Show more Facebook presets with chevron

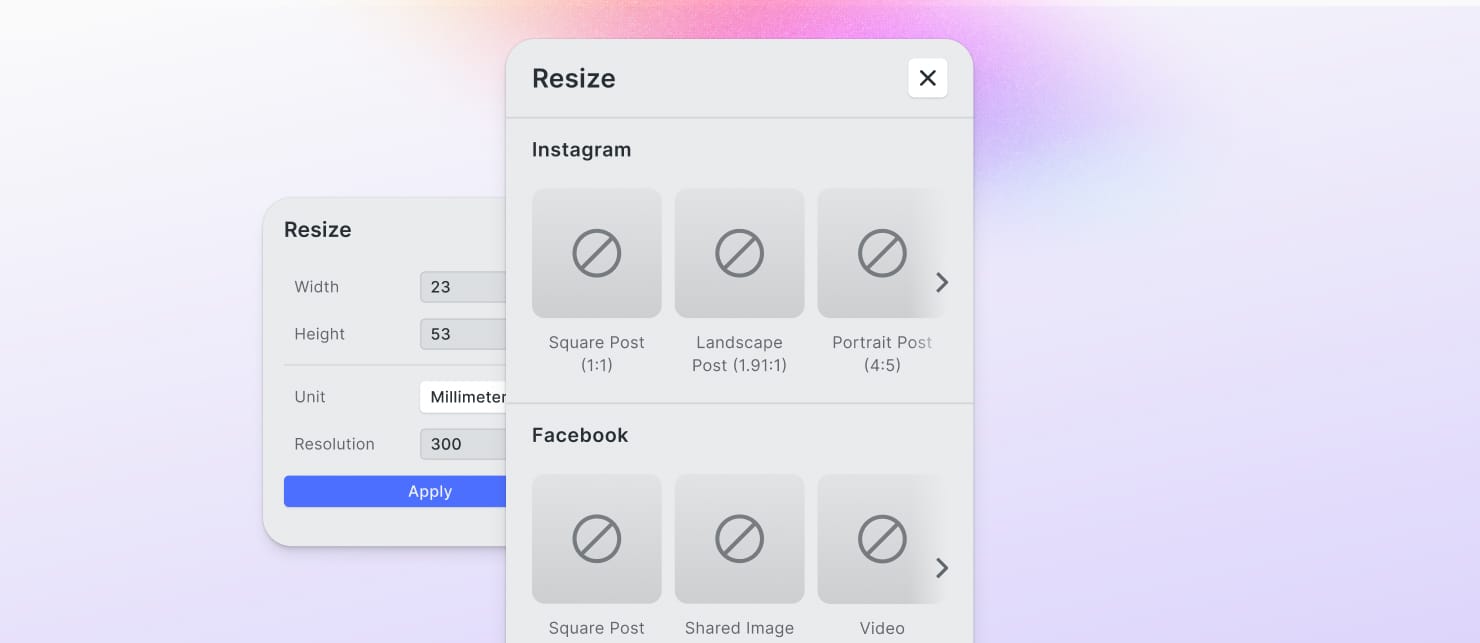(941, 568)
